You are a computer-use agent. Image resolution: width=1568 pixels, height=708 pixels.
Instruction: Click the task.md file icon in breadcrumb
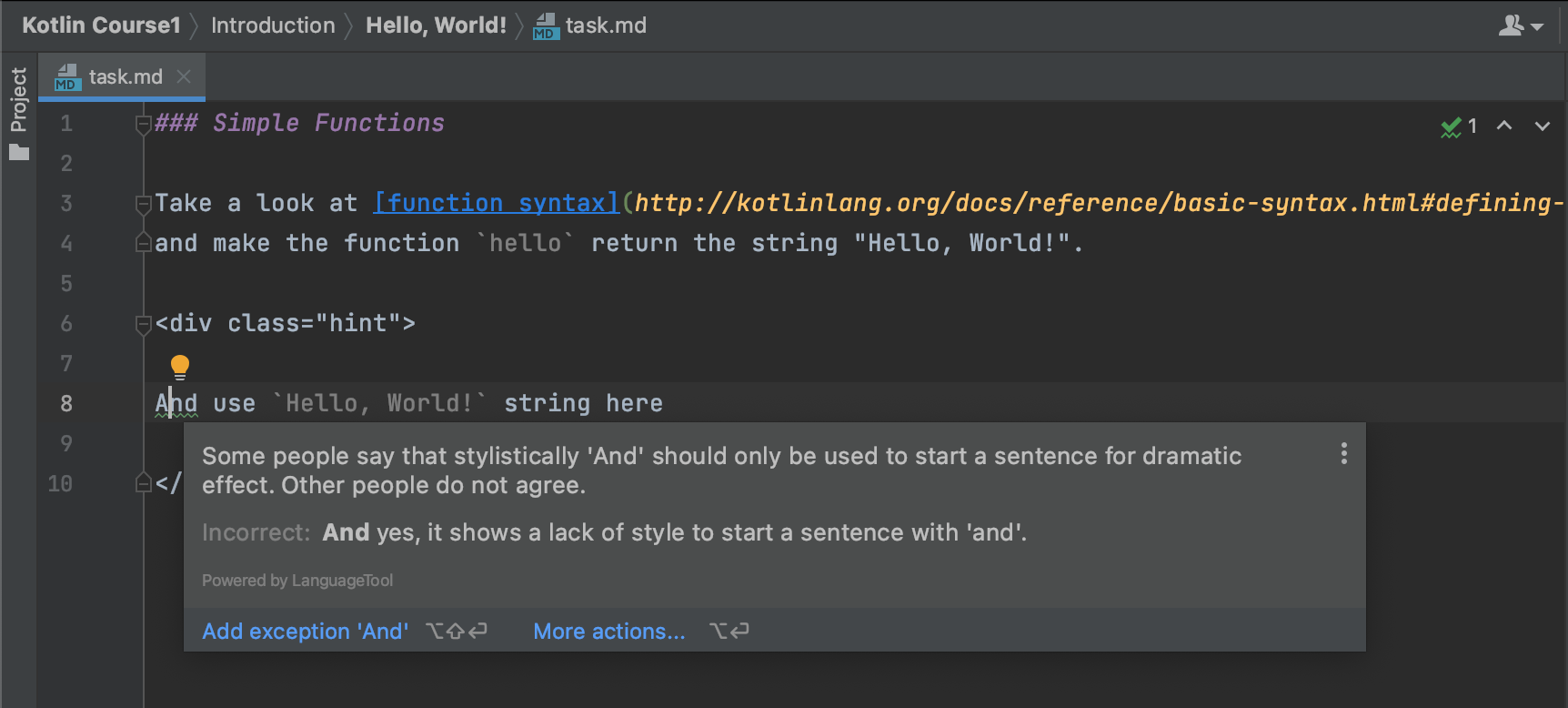(x=546, y=25)
